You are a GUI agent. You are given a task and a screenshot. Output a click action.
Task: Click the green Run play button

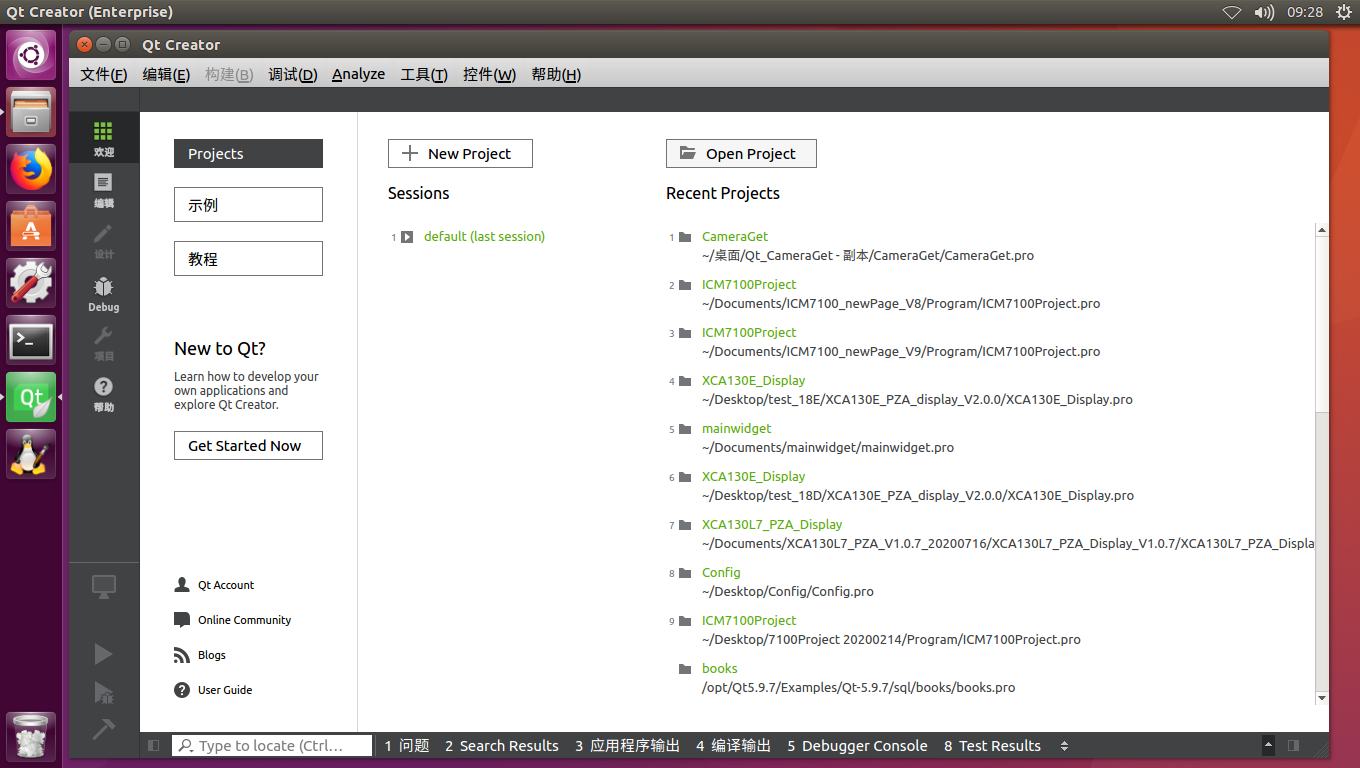point(103,654)
